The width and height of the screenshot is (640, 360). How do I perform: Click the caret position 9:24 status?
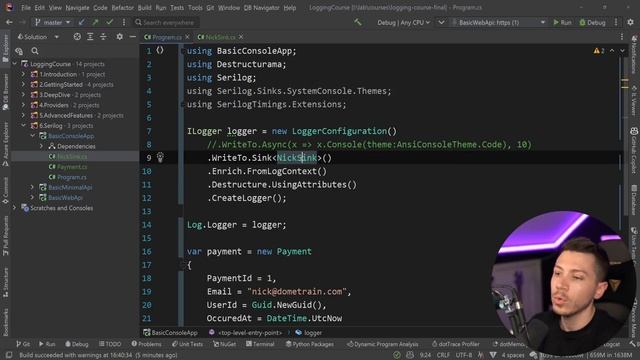click(x=425, y=355)
